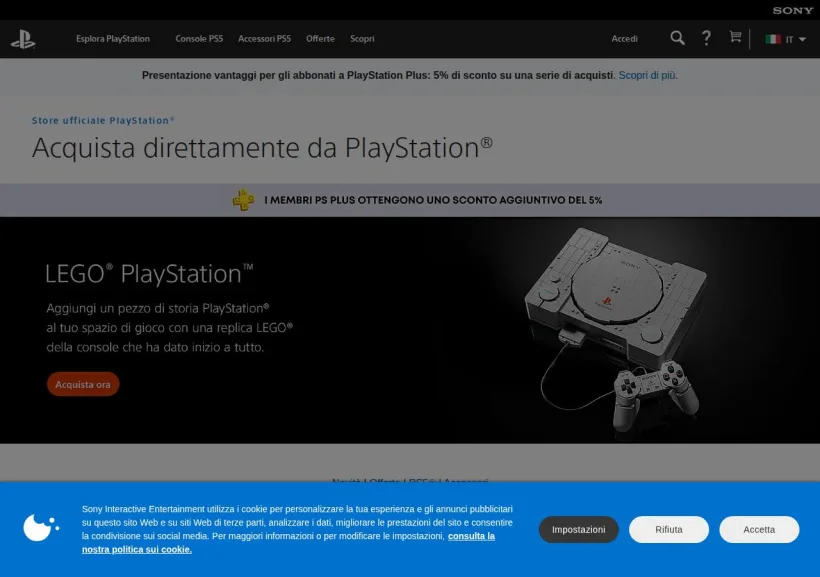This screenshot has height=577, width=820.
Task: Open the shopping cart icon
Action: pyautogui.click(x=735, y=37)
